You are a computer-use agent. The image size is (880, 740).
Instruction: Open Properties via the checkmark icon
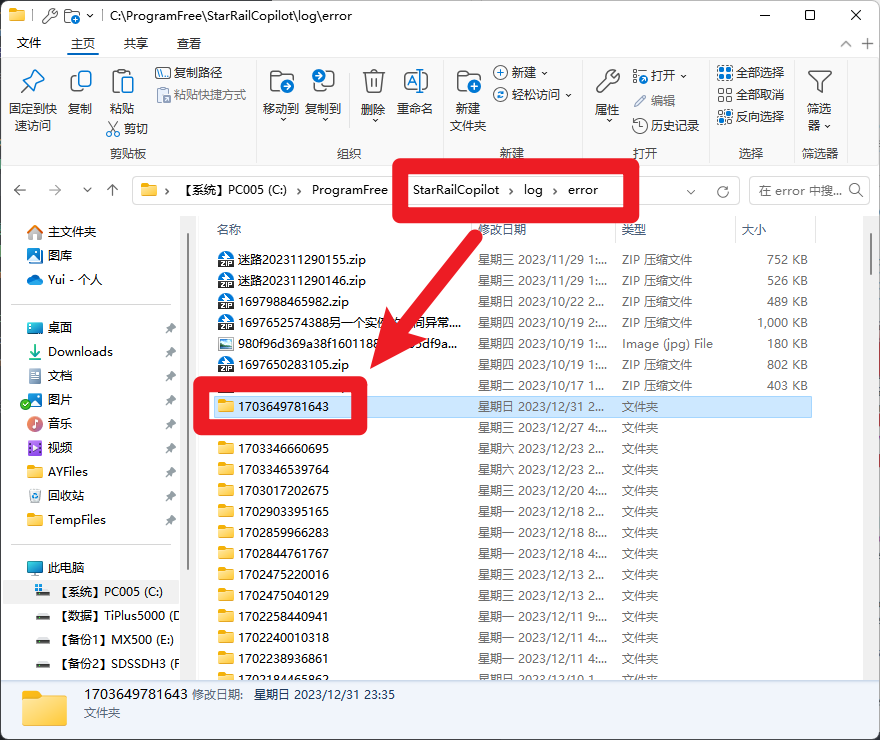pyautogui.click(x=607, y=84)
